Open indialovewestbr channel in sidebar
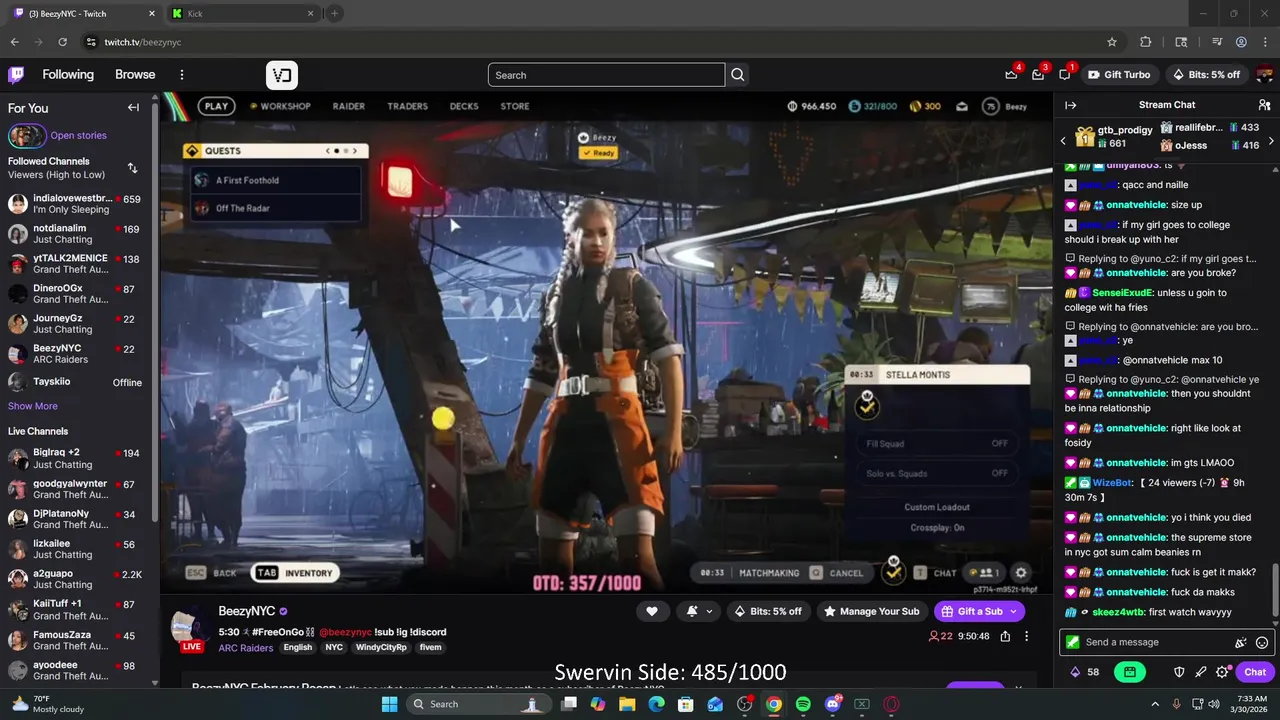1280x720 pixels. [x=76, y=204]
